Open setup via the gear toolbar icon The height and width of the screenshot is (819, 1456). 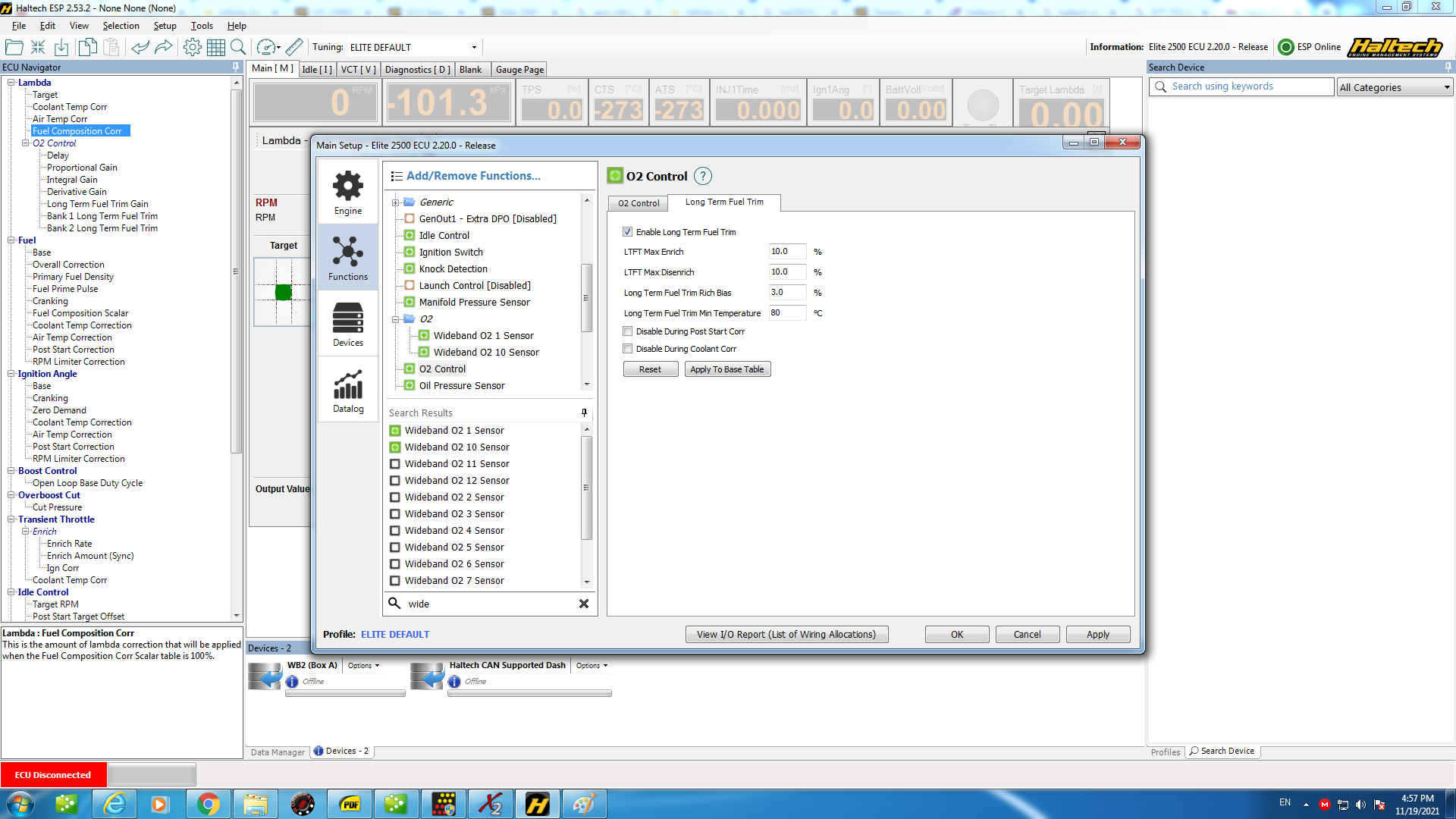pyautogui.click(x=192, y=47)
